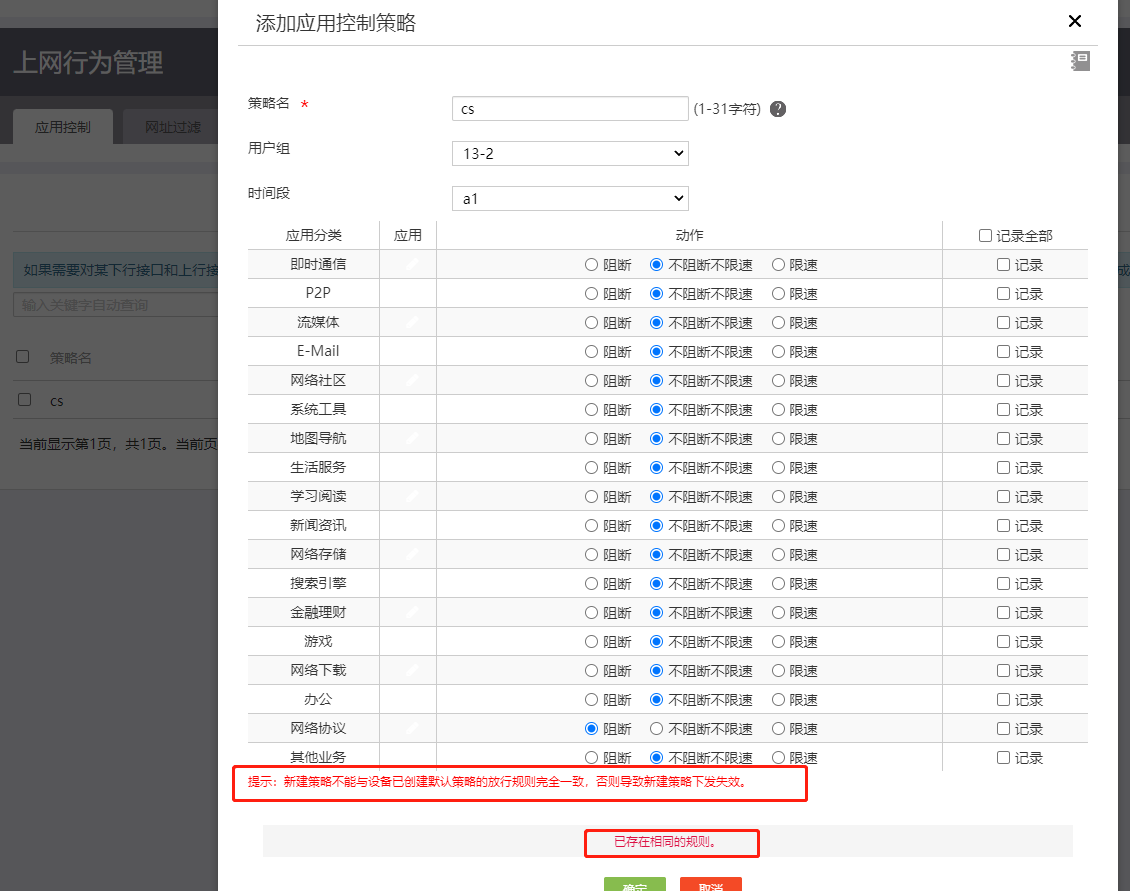Select 阻断 for 办公
This screenshot has width=1130, height=891.
[592, 699]
